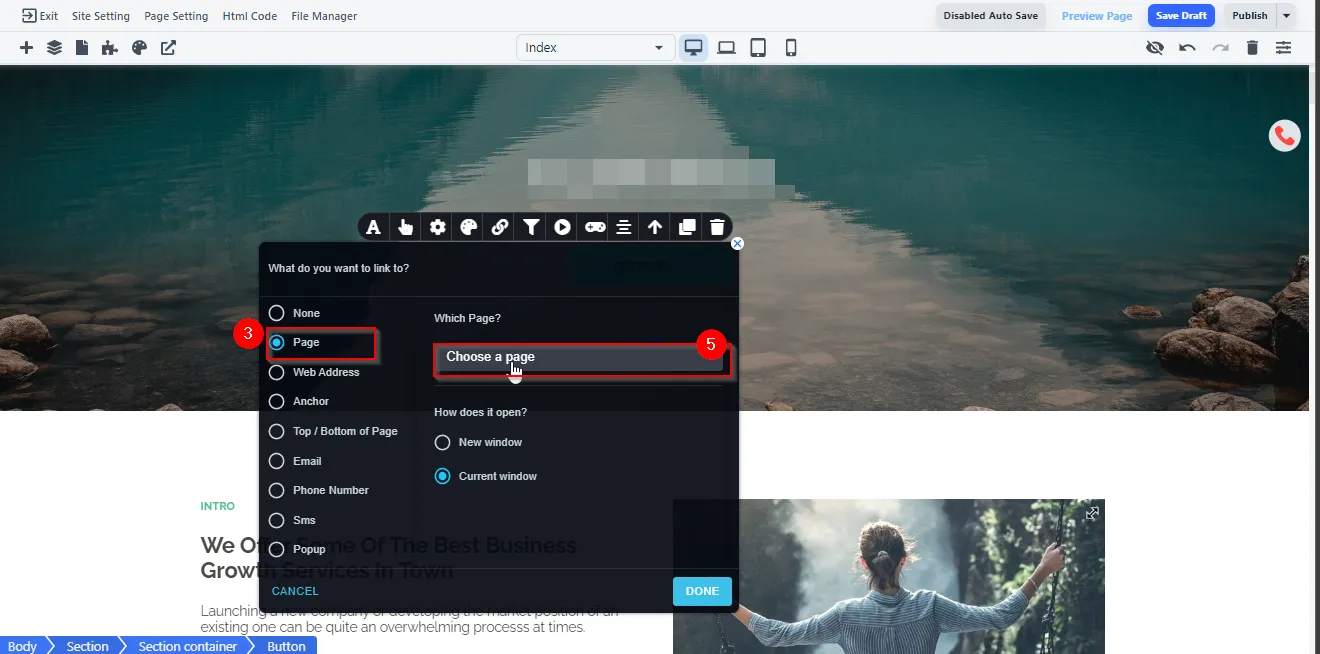Click the expand image icon on photo
The image size is (1320, 654).
pos(1092,513)
